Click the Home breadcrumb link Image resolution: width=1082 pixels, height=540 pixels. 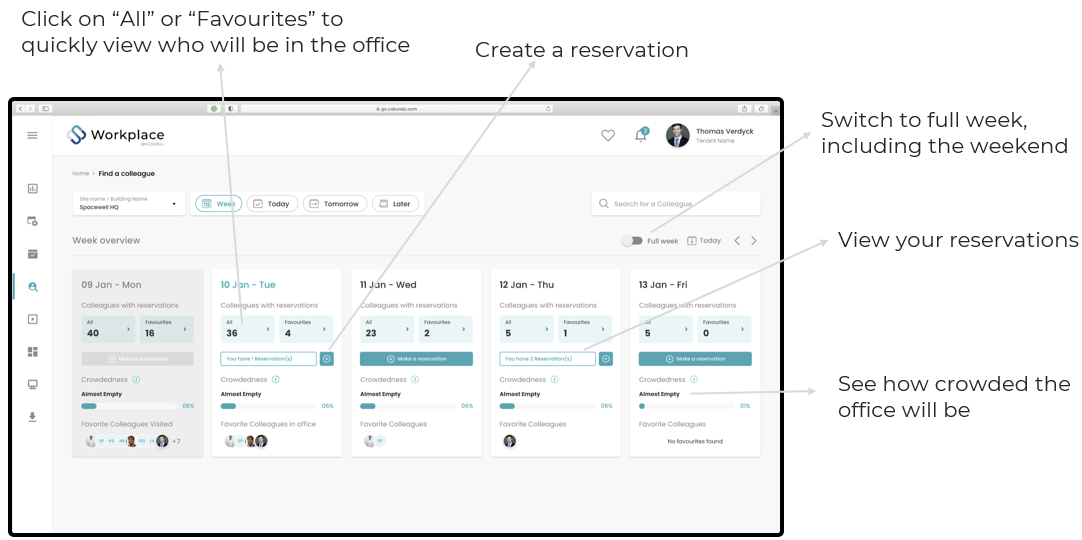[x=80, y=174]
